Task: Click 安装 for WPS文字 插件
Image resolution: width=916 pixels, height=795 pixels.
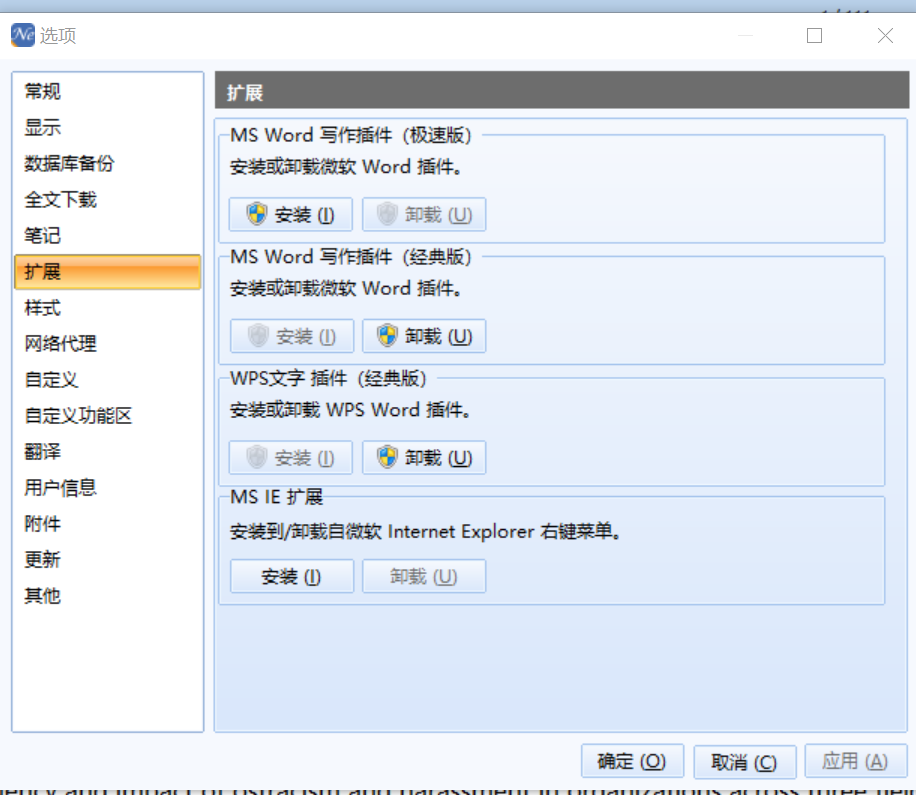Action: pos(291,457)
